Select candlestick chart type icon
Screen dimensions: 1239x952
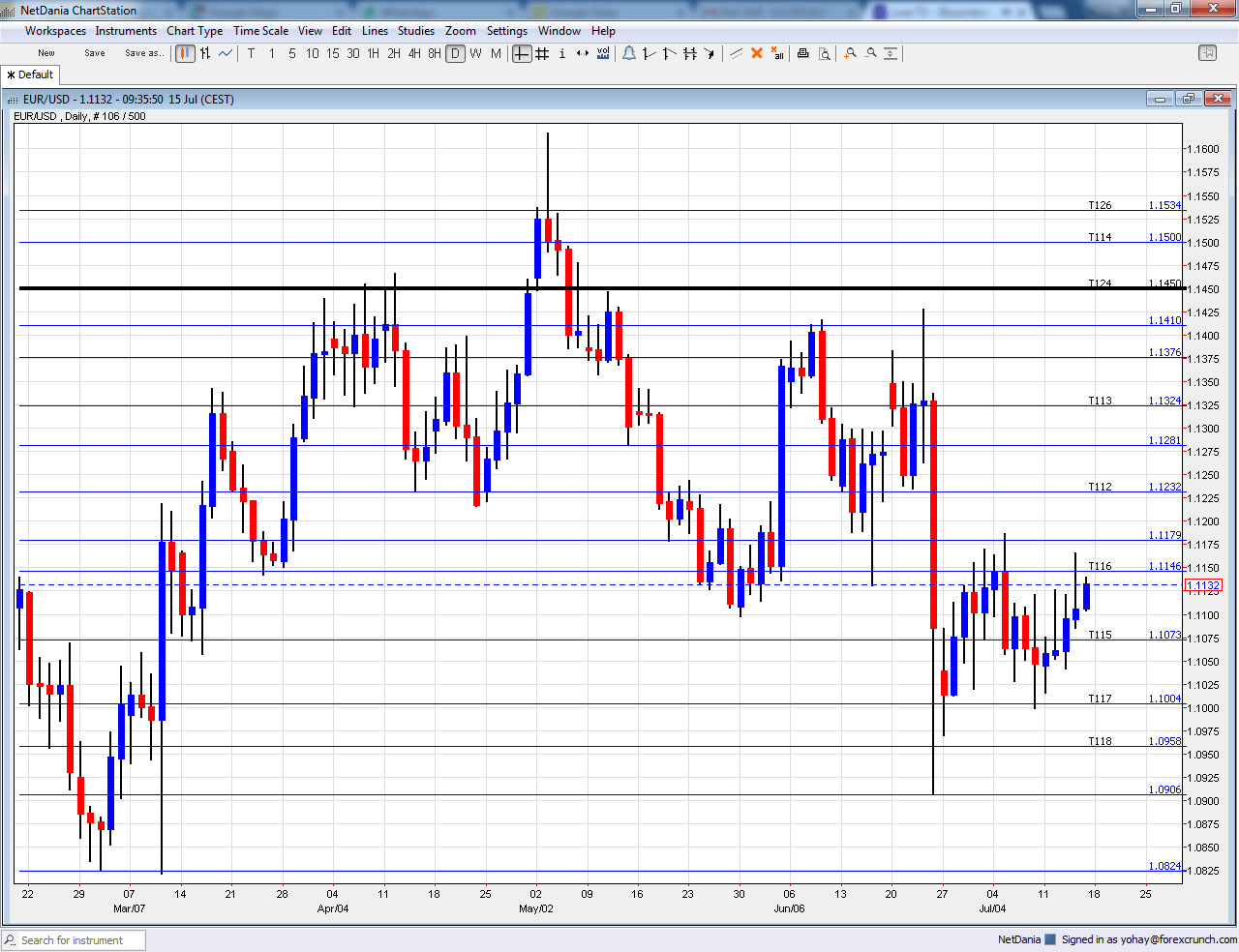[185, 53]
